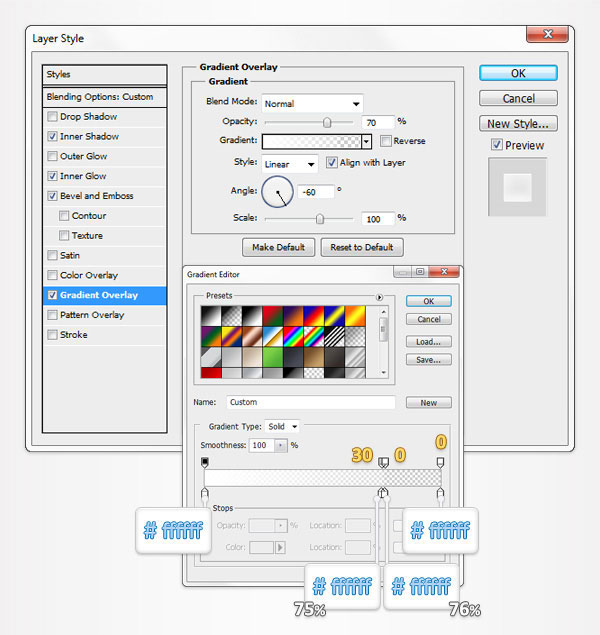
Task: Select the middle opacity stop above gradient bar
Action: (x=383, y=462)
